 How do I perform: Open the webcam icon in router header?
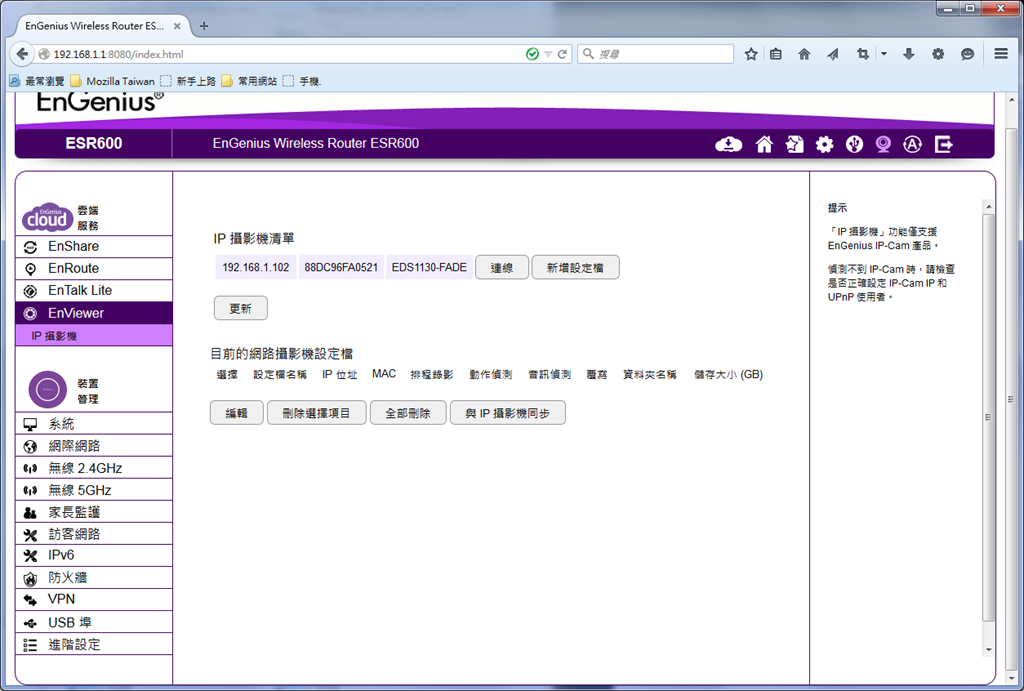click(883, 144)
